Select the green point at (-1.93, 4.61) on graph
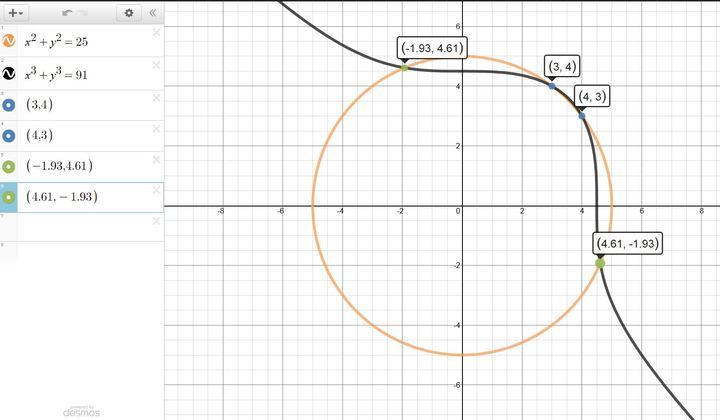Viewport: 720px width, 420px height. tap(403, 67)
